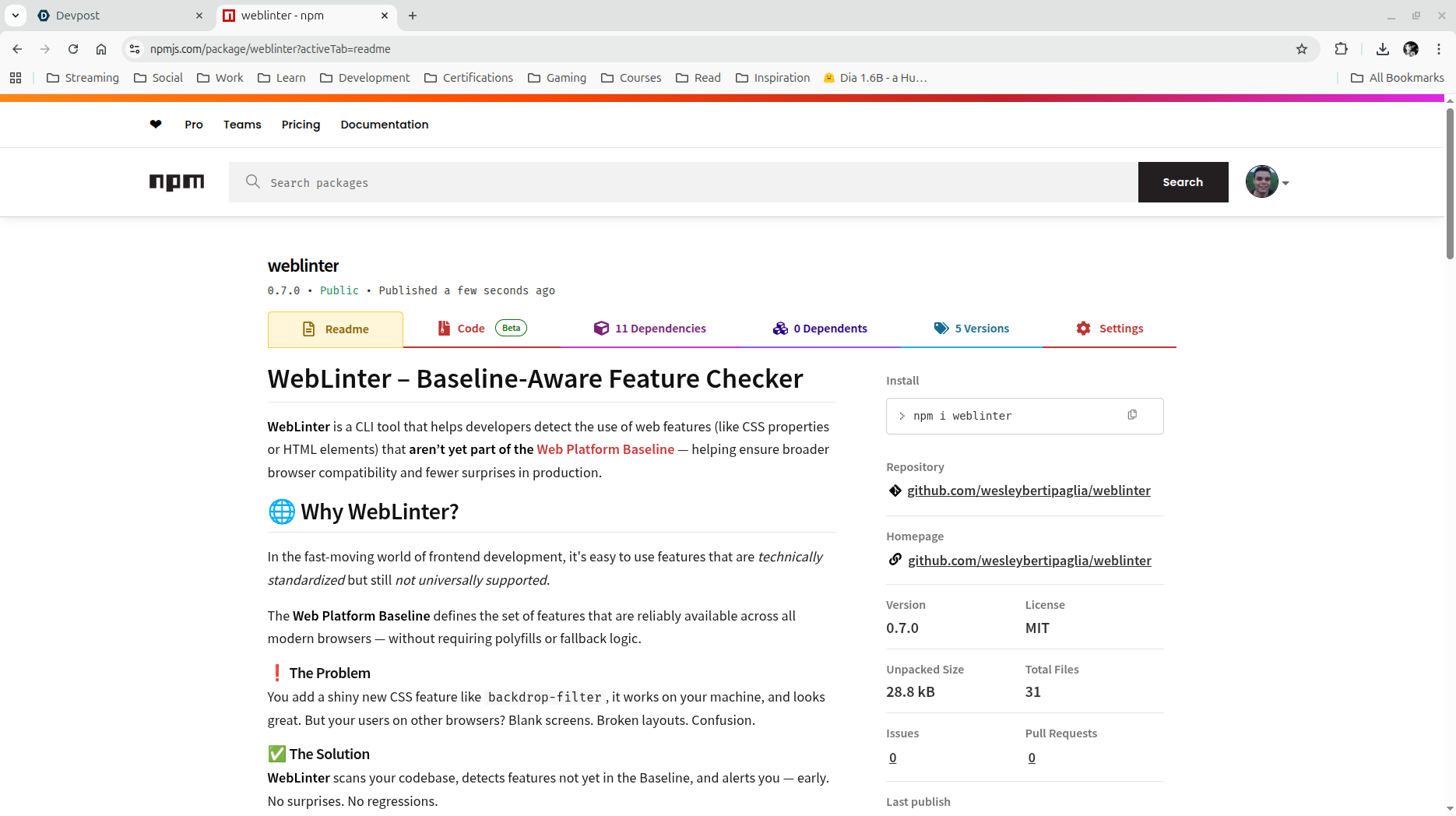The height and width of the screenshot is (816, 1456).
Task: Open the Pull Requests count link
Action: click(x=1032, y=758)
